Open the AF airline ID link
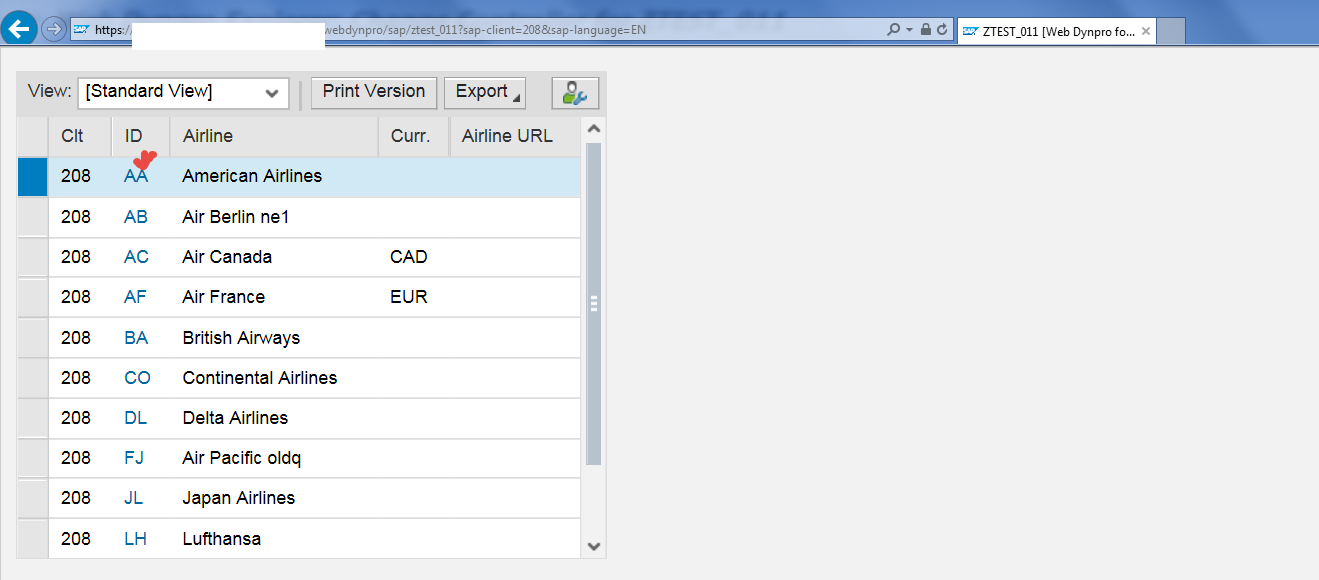This screenshot has width=1319, height=580. click(135, 297)
